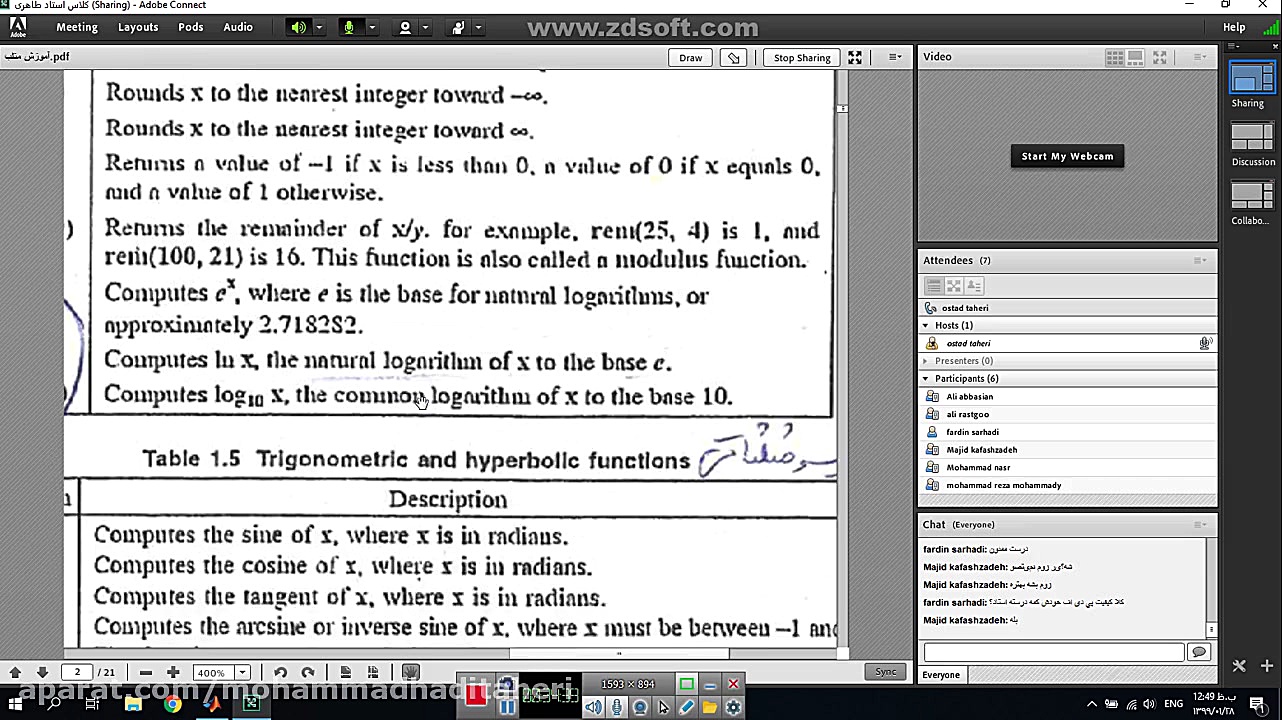Viewport: 1282px width, 720px height.
Task: Open the Audio menu
Action: click(x=238, y=27)
